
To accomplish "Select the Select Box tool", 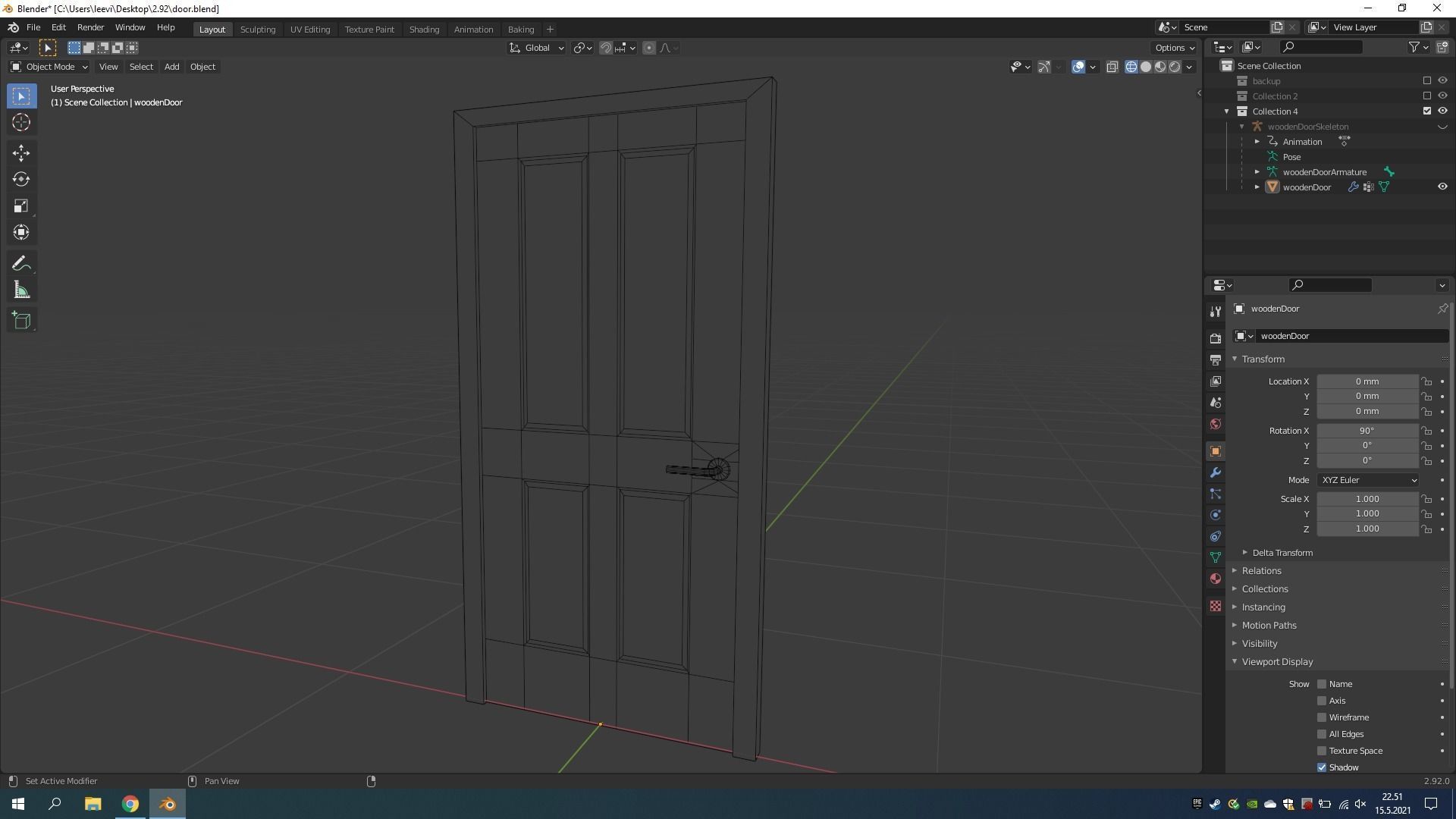I will pyautogui.click(x=21, y=96).
